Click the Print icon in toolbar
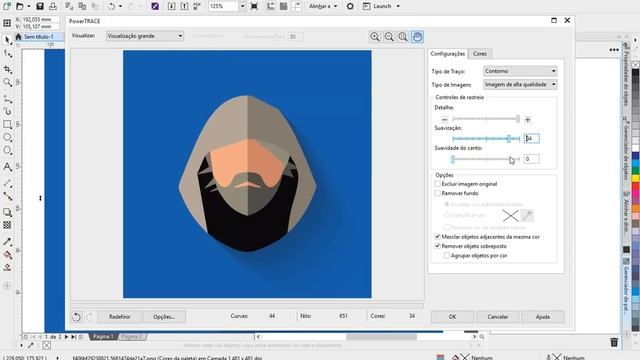Image resolution: width=640 pixels, height=360 pixels. pos(53,6)
